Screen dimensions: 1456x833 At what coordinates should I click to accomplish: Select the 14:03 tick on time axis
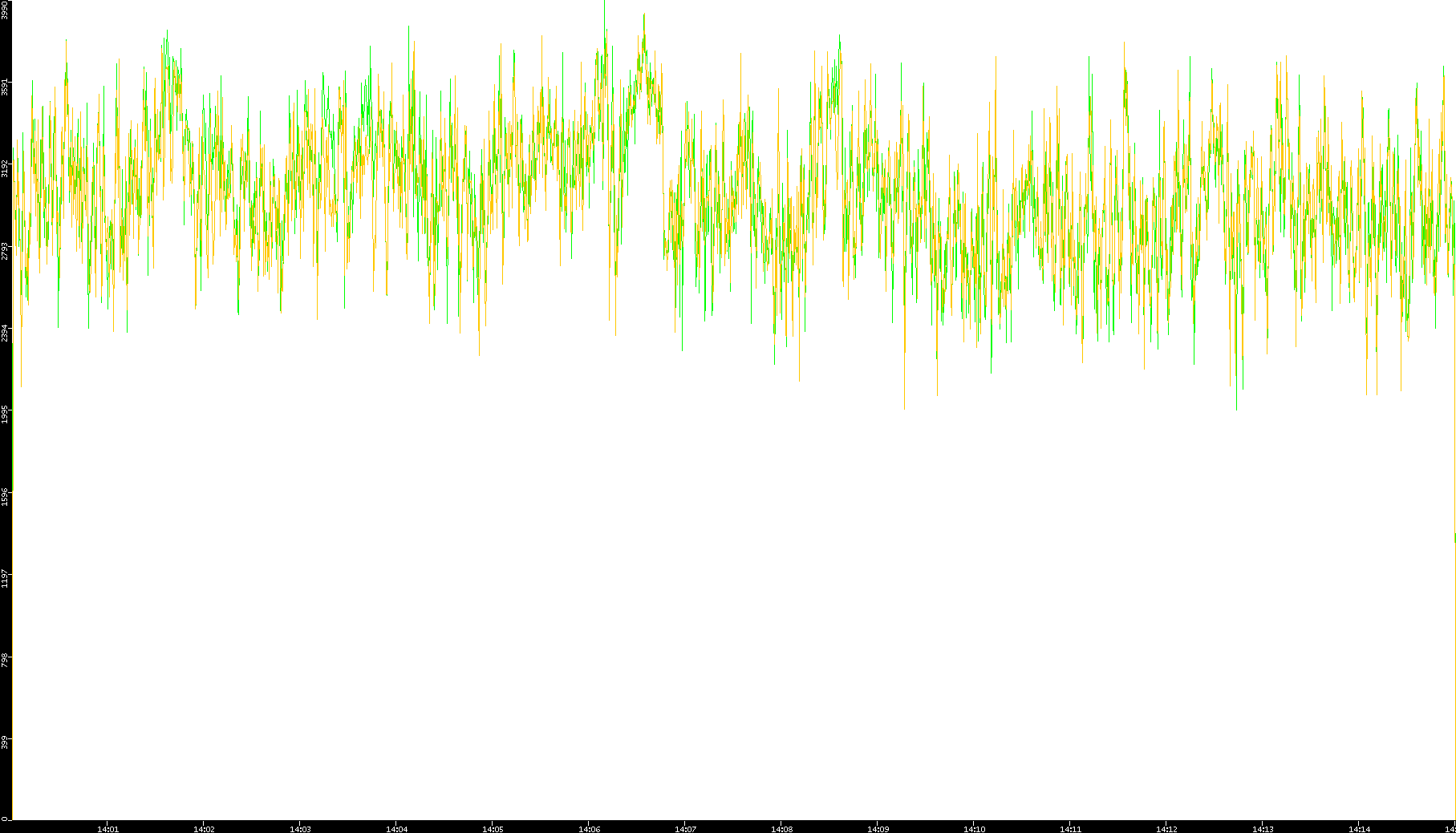(x=300, y=828)
